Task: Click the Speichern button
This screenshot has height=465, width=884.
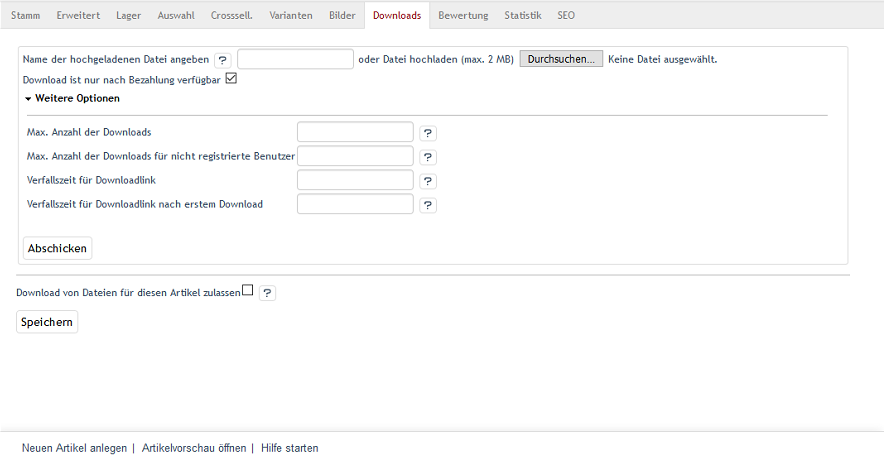Action: point(47,322)
